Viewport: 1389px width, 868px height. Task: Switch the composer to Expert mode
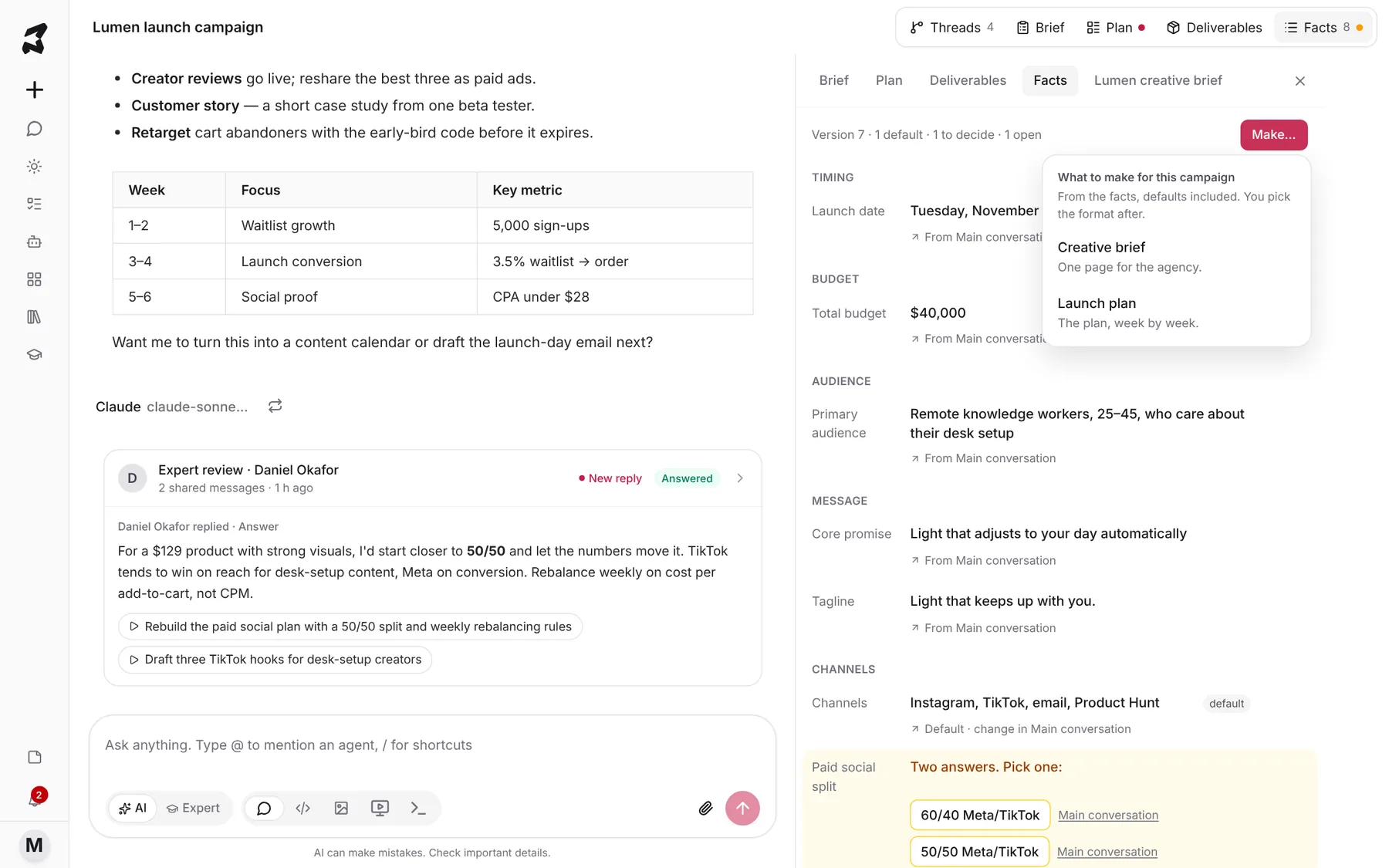(193, 808)
